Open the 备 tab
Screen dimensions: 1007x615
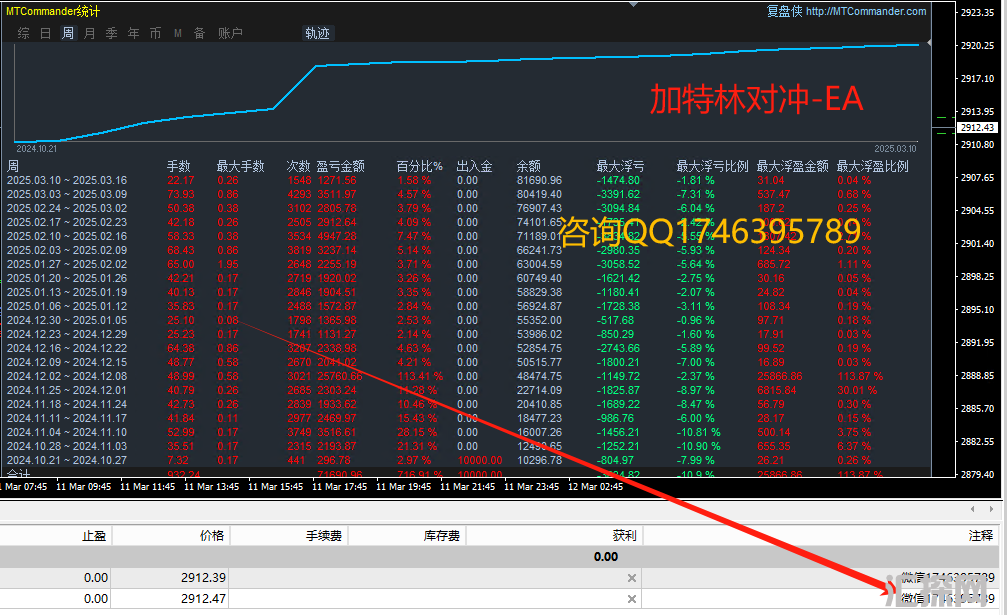coord(200,33)
